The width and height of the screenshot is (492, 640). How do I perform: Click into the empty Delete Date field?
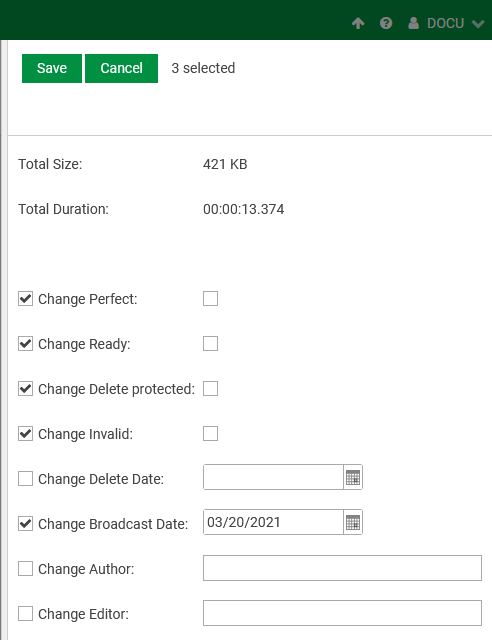(x=273, y=477)
